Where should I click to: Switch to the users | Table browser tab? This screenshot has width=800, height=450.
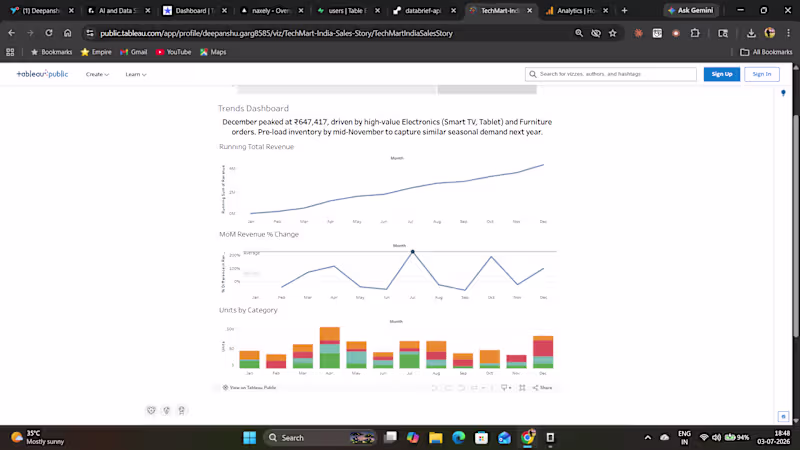[x=346, y=10]
